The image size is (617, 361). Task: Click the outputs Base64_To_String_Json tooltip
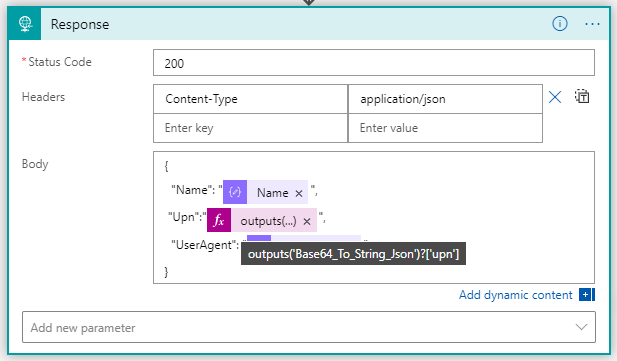pos(353,254)
